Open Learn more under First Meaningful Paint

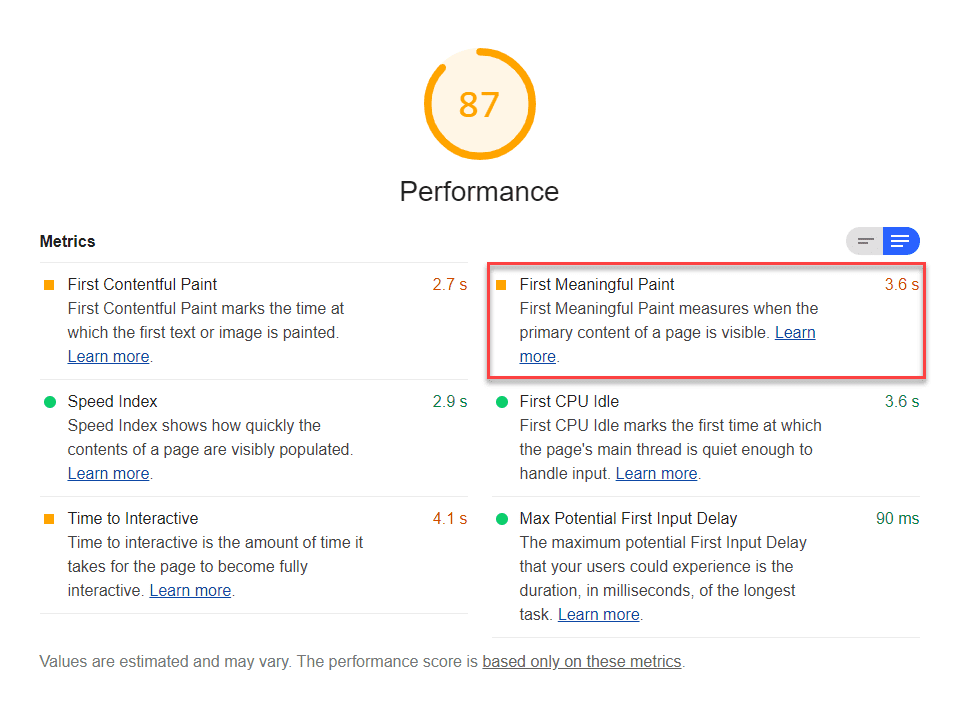[x=795, y=332]
